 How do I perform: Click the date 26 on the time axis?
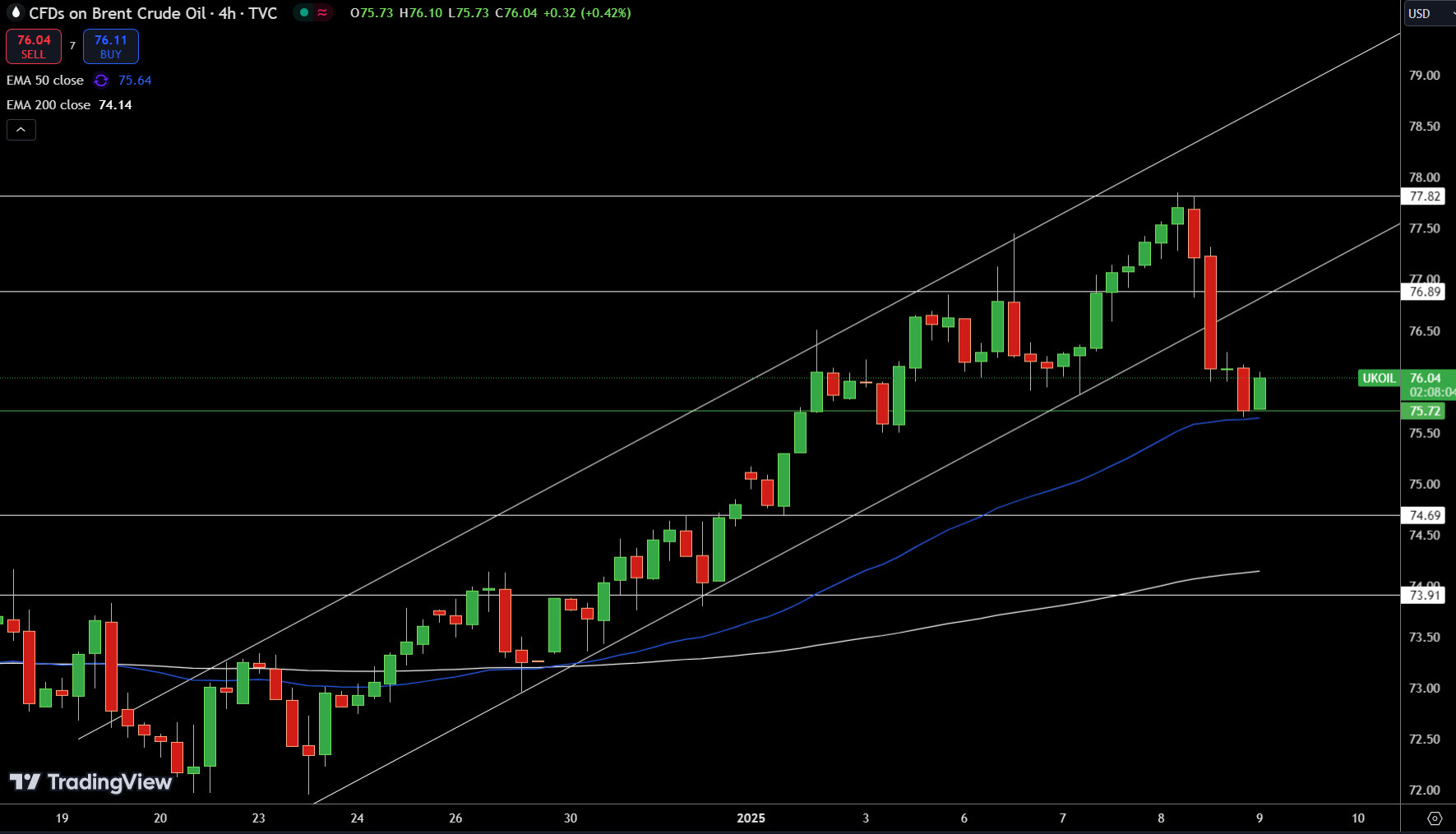coord(455,818)
